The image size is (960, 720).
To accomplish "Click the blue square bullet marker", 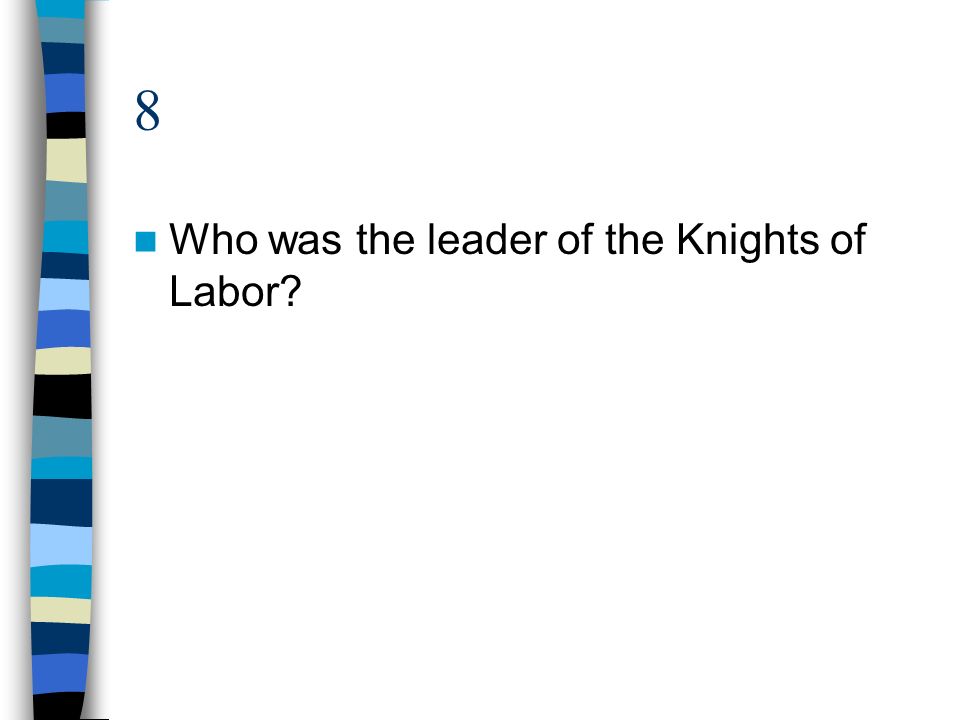I will (x=145, y=242).
